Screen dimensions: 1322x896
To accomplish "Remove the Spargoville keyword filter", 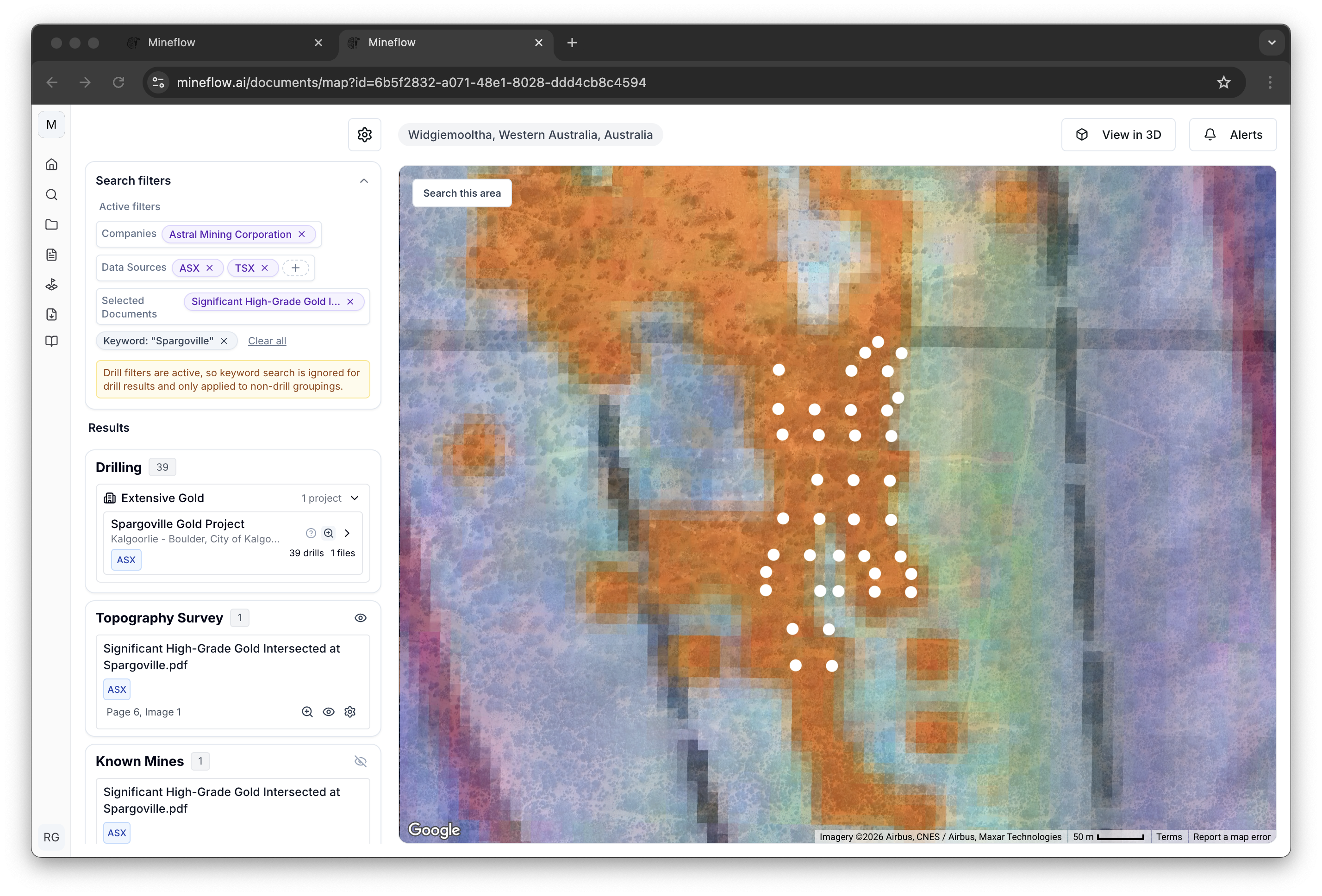I will click(x=224, y=341).
